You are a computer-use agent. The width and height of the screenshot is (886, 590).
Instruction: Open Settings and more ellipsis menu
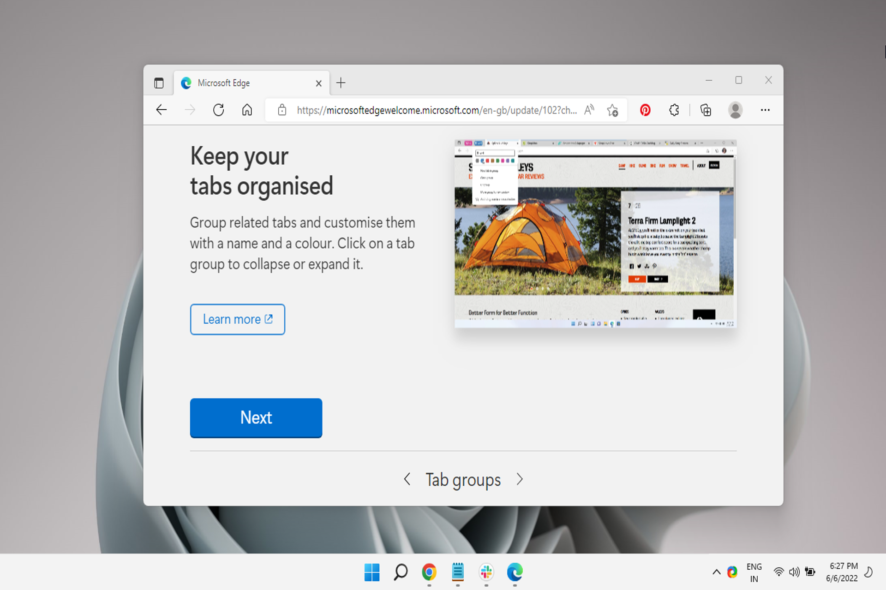click(x=765, y=110)
